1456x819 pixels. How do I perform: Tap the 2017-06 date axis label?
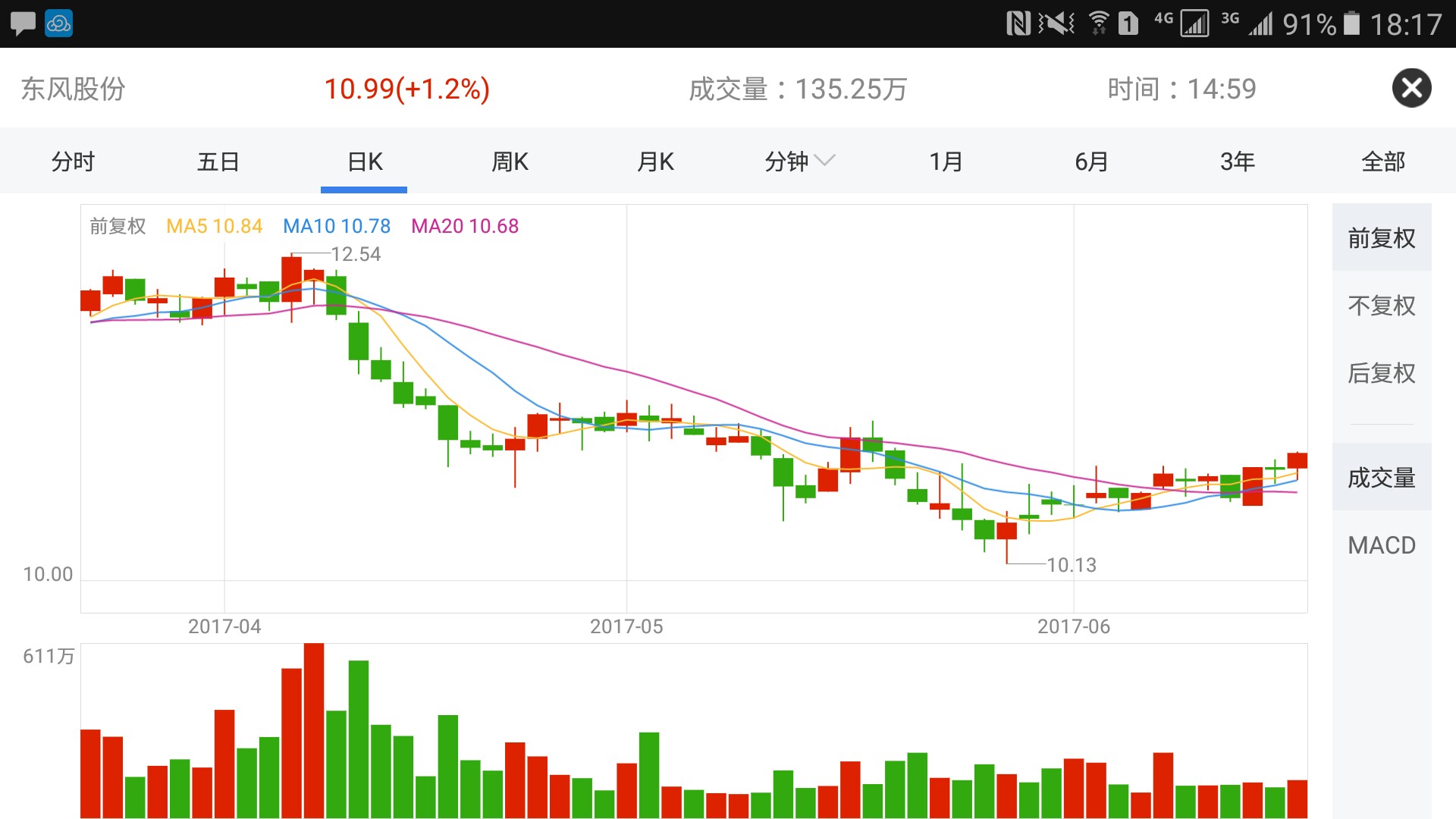pos(1074,626)
